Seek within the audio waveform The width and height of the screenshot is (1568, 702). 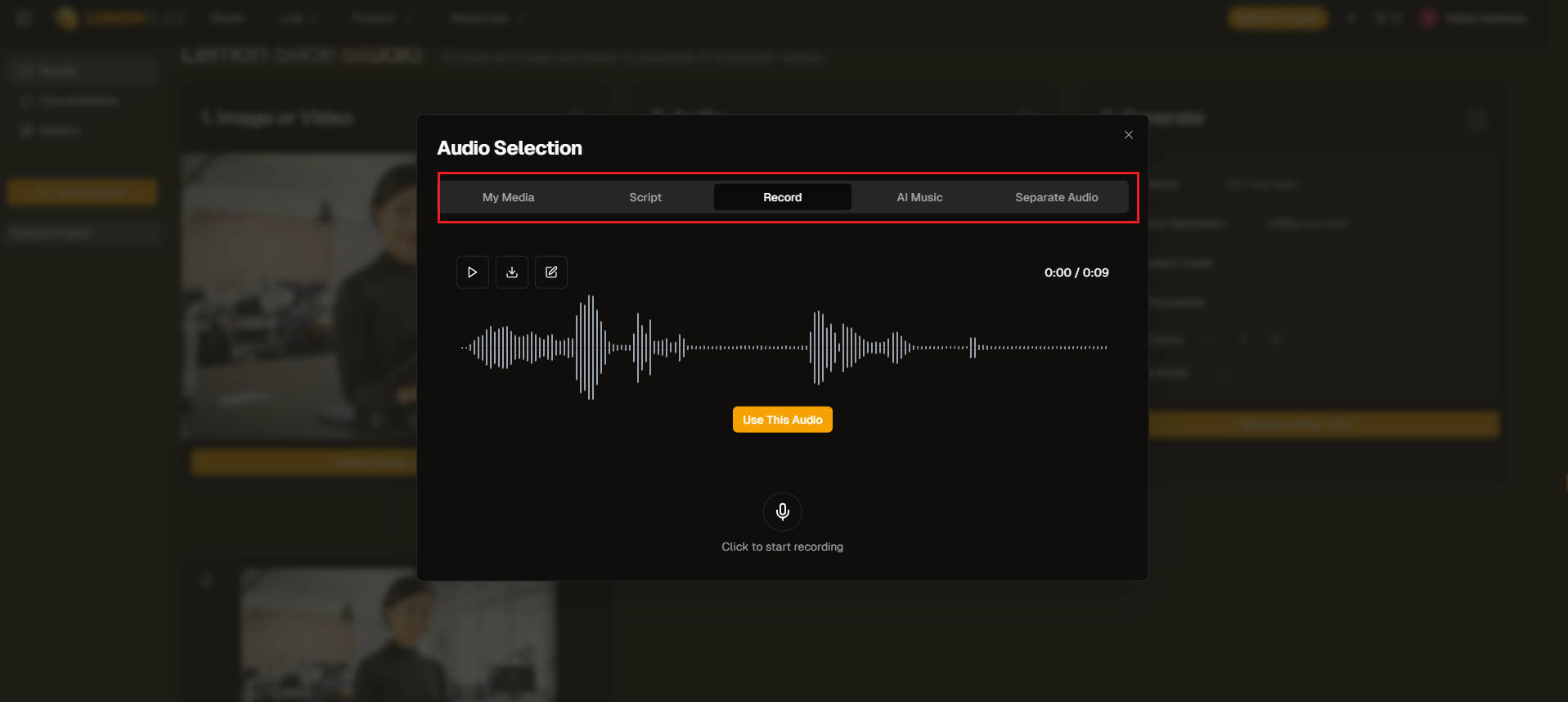pyautogui.click(x=784, y=348)
